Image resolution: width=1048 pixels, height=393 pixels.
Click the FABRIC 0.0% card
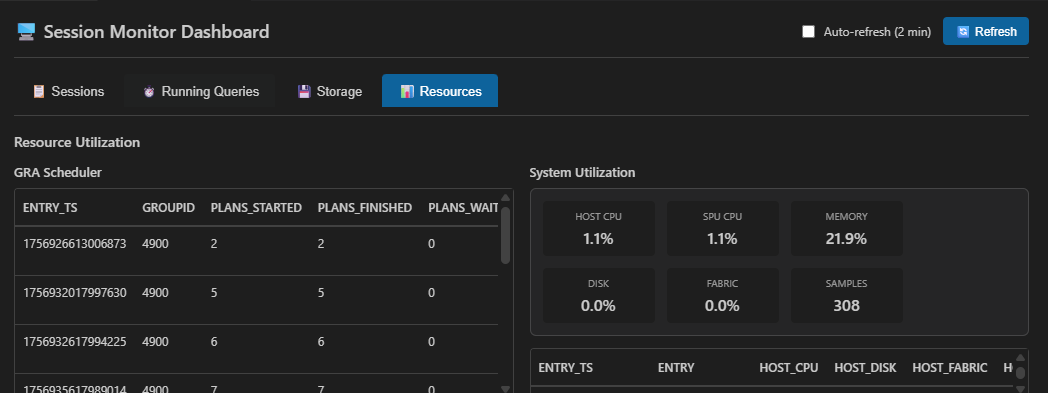click(723, 295)
